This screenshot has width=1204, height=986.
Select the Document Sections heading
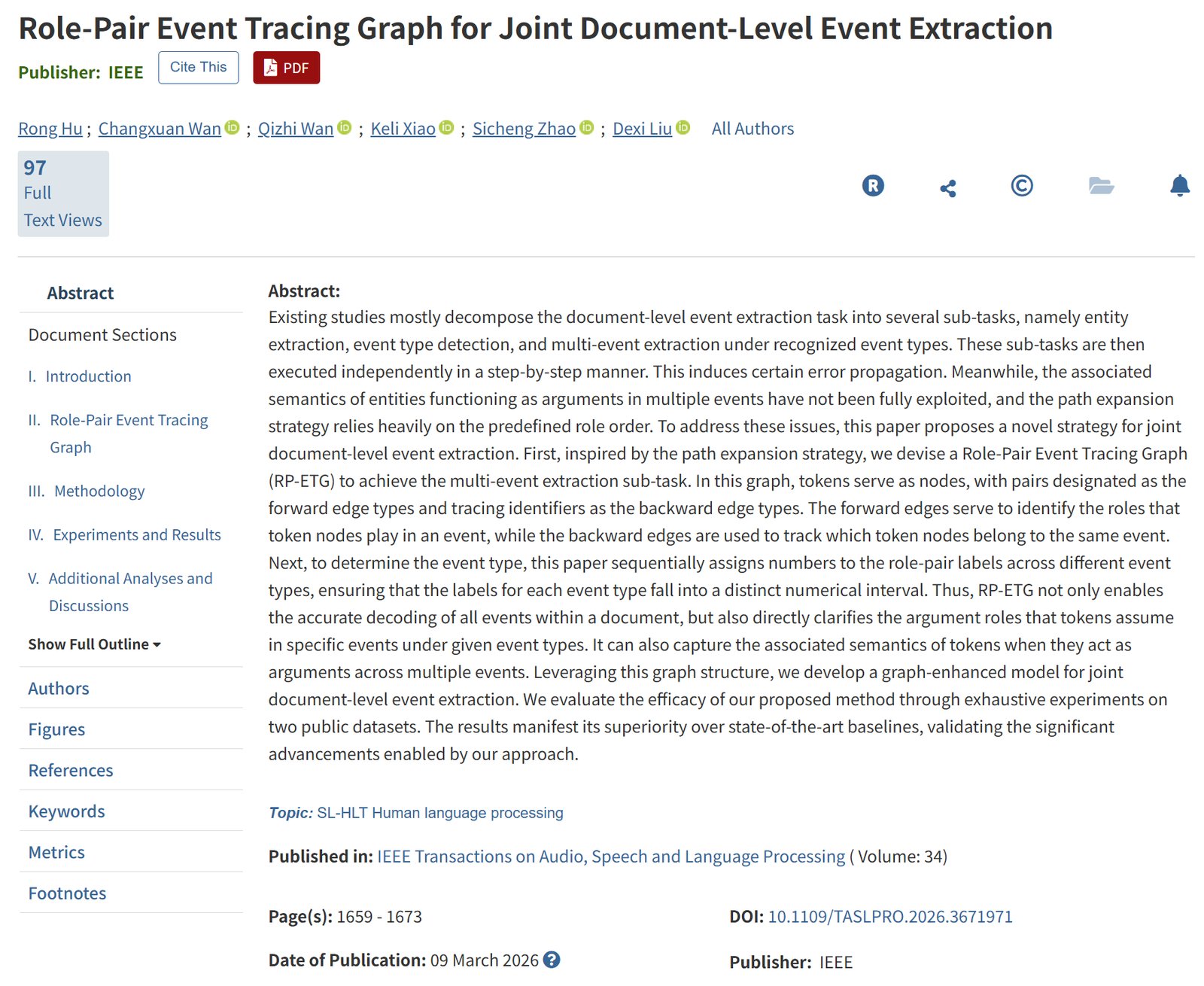(x=102, y=335)
